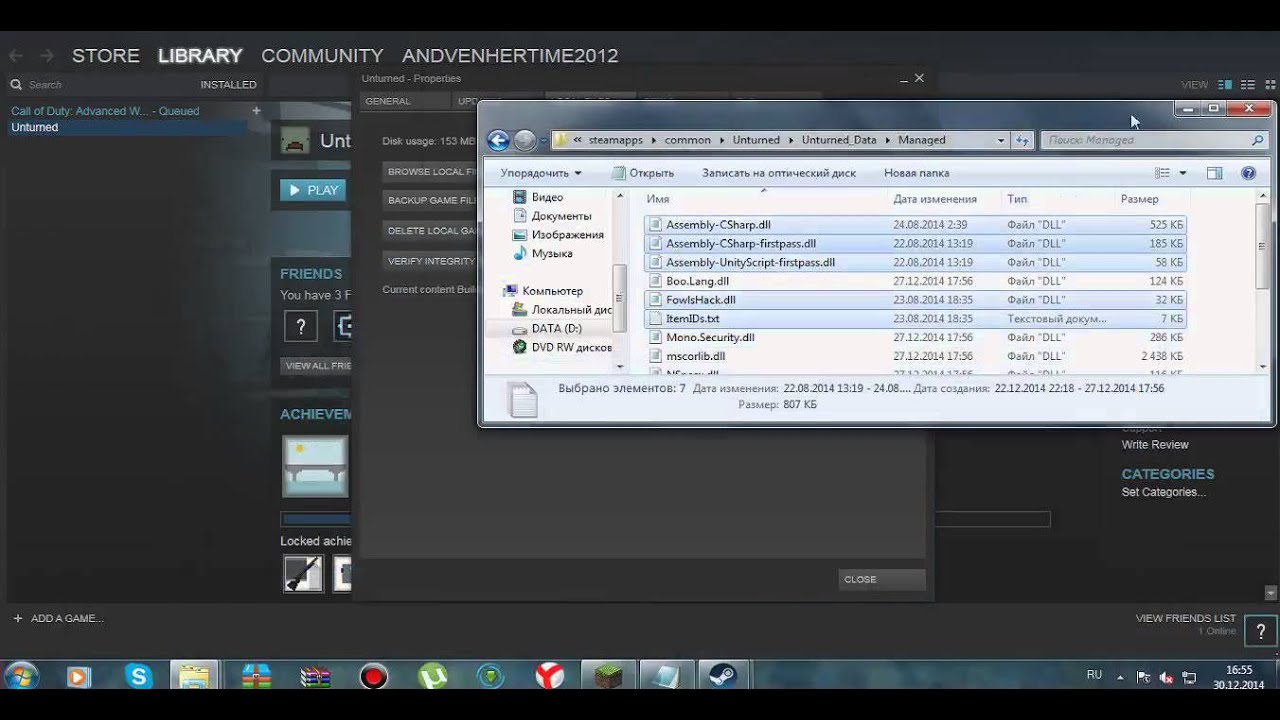Switch to Steam via its taskbar icon
The height and width of the screenshot is (720, 1280).
pyautogui.click(x=725, y=677)
